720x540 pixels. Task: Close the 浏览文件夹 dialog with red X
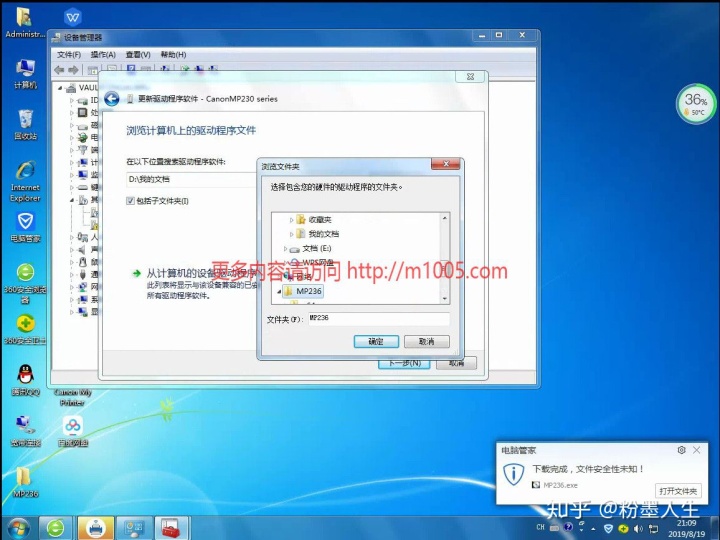(x=445, y=164)
